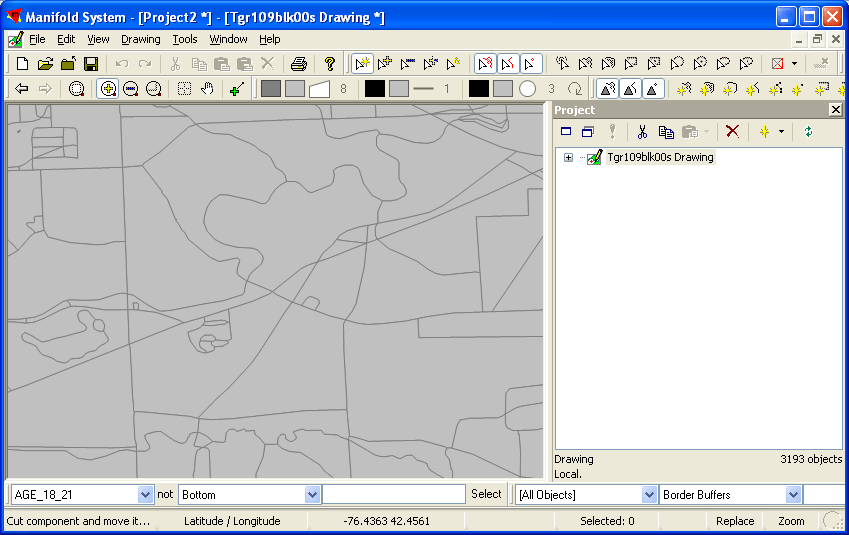The height and width of the screenshot is (535, 849).
Task: Click the Zoom In magnifier tool
Action: pos(108,89)
